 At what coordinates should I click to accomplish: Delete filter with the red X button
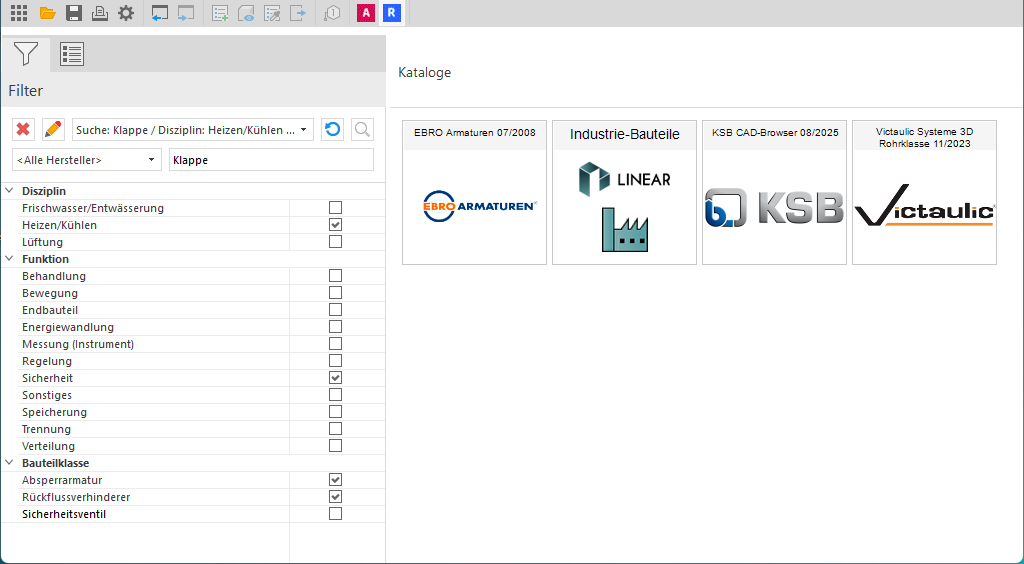pyautogui.click(x=24, y=129)
